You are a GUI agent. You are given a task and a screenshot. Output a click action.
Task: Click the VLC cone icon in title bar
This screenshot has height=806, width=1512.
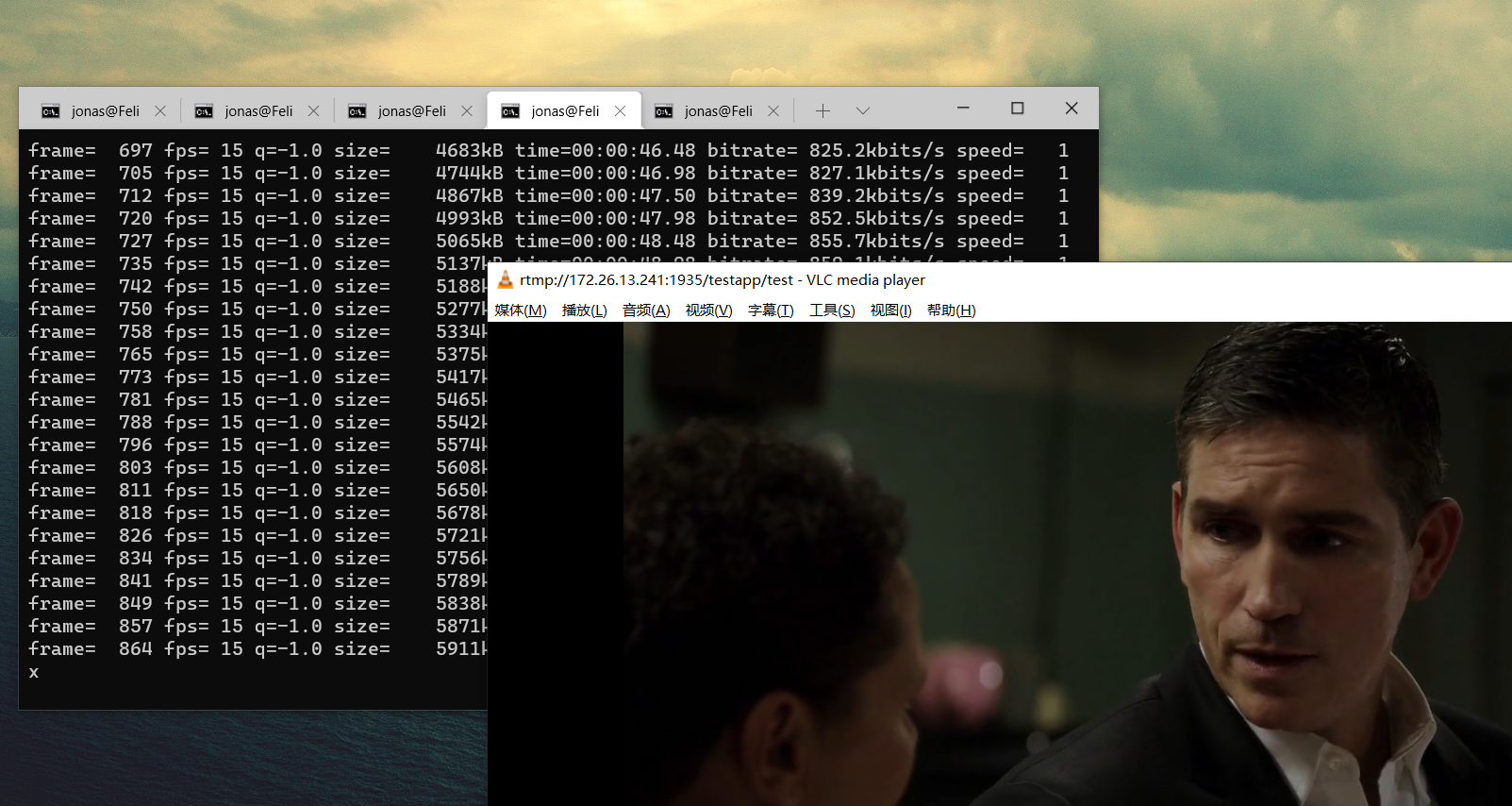coord(505,279)
